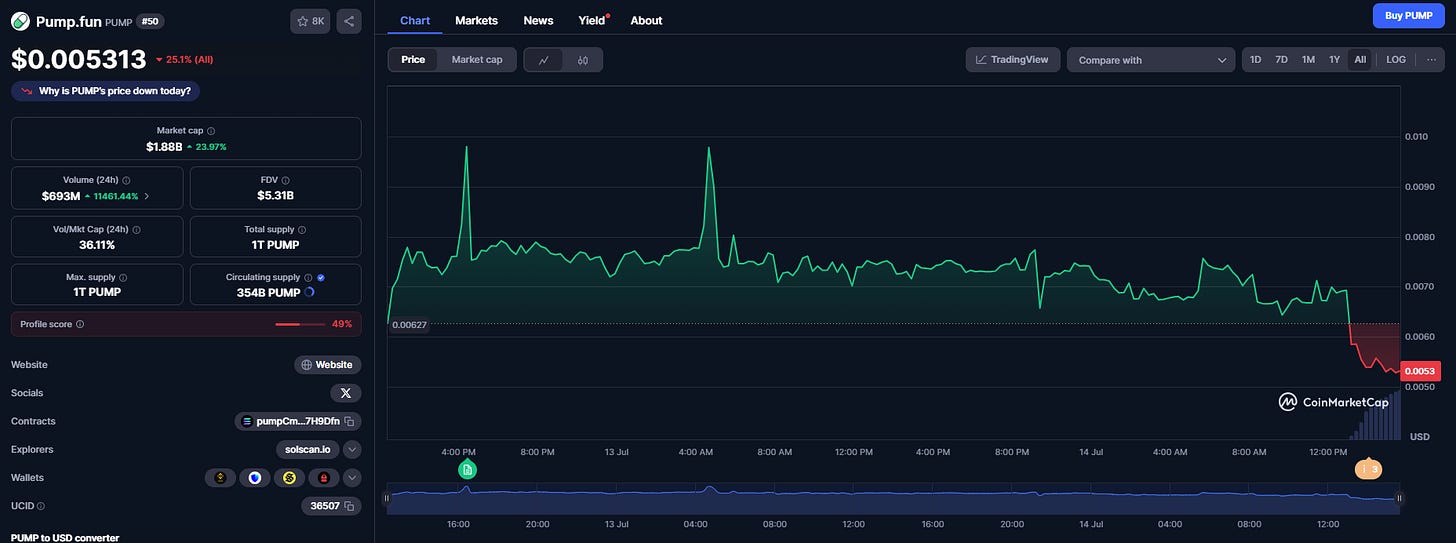Viewport: 1456px width, 543px height.
Task: Set chart range to 7D
Action: 1281,60
